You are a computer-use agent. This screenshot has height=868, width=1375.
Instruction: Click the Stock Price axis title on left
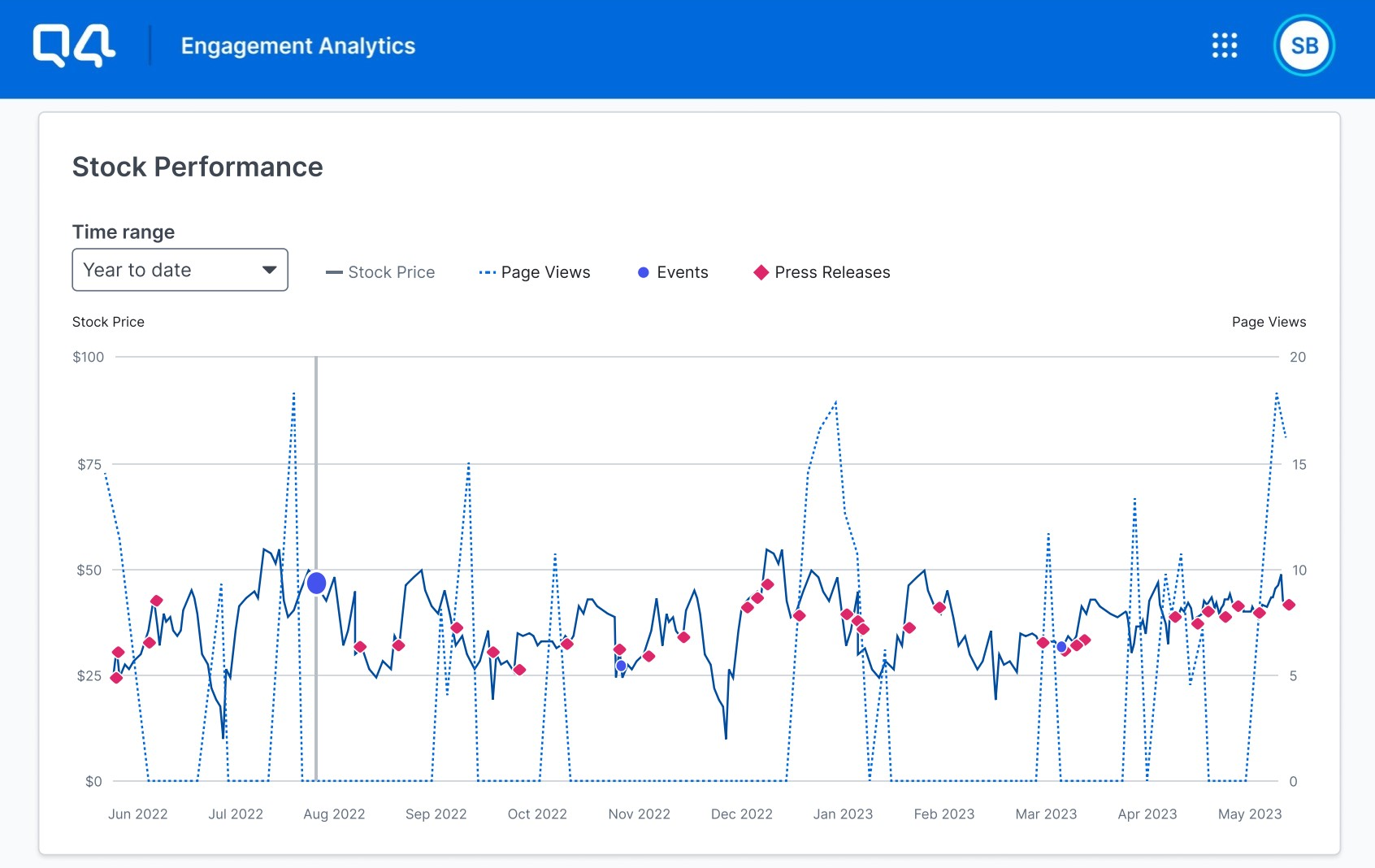[108, 322]
